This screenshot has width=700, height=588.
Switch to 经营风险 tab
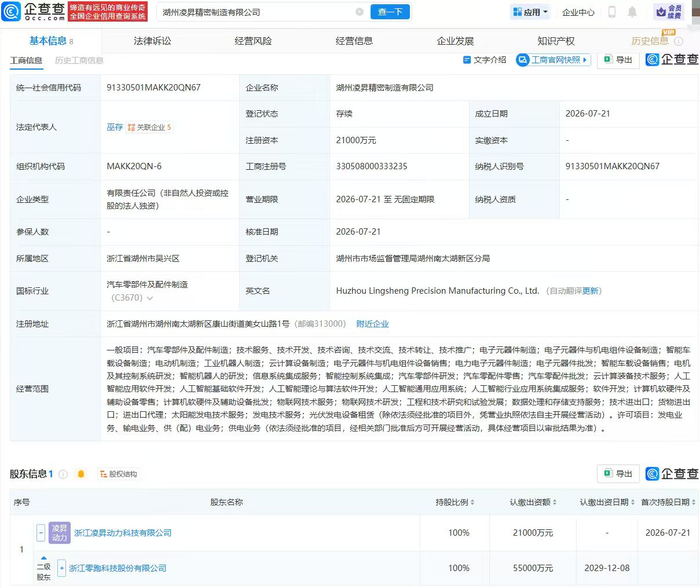pos(253,41)
